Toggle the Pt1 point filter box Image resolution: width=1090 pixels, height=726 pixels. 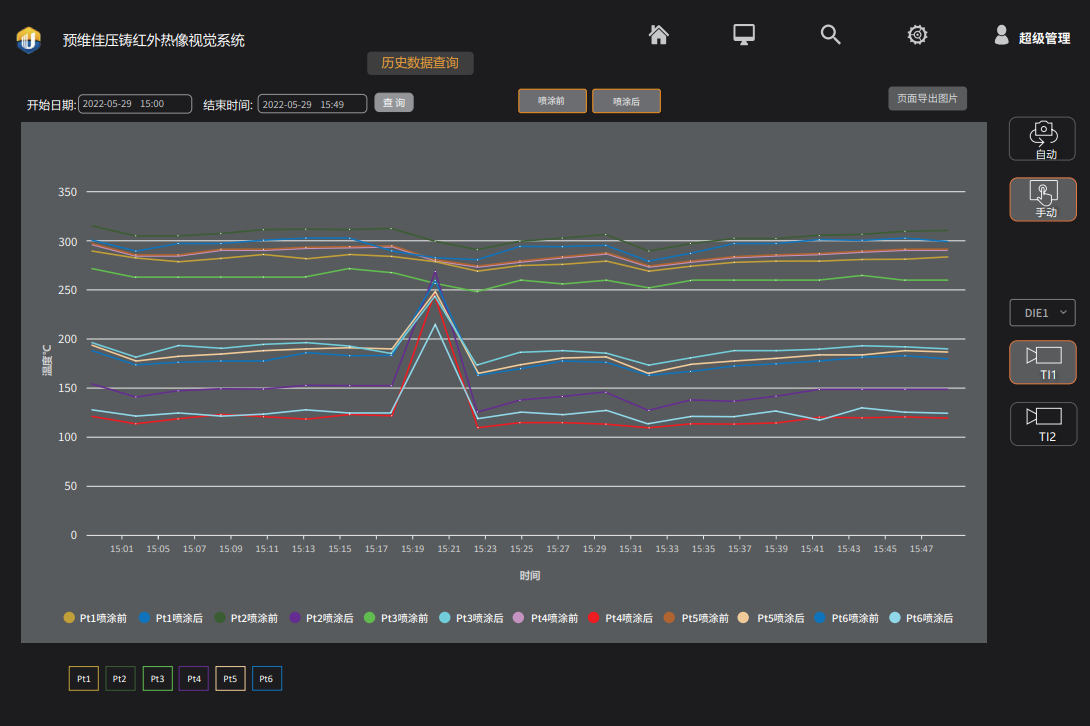point(83,679)
